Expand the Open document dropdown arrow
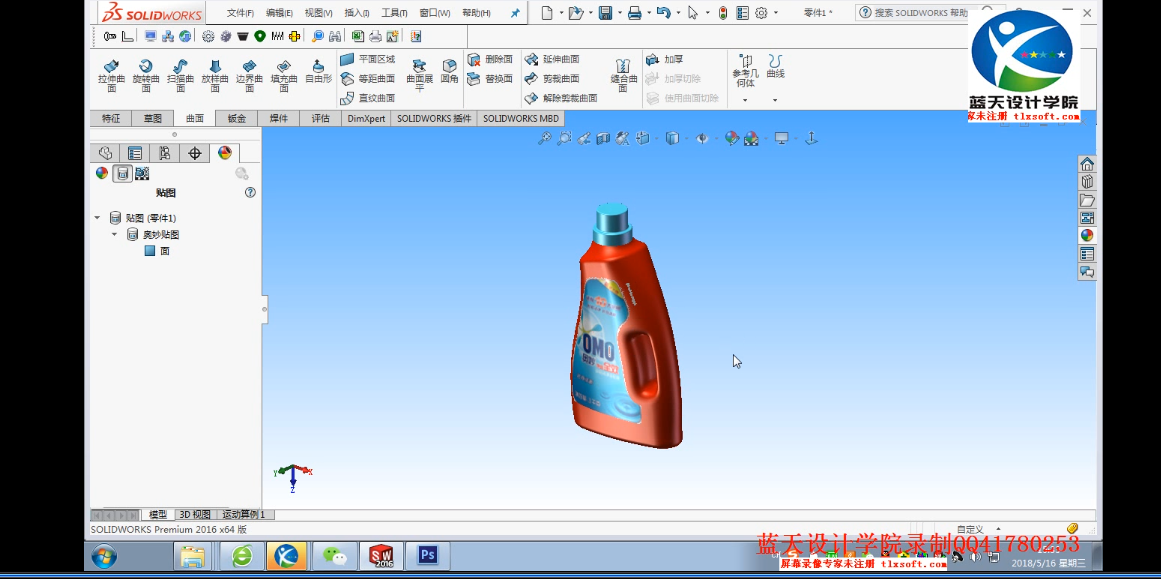1161x579 pixels. pyautogui.click(x=590, y=13)
